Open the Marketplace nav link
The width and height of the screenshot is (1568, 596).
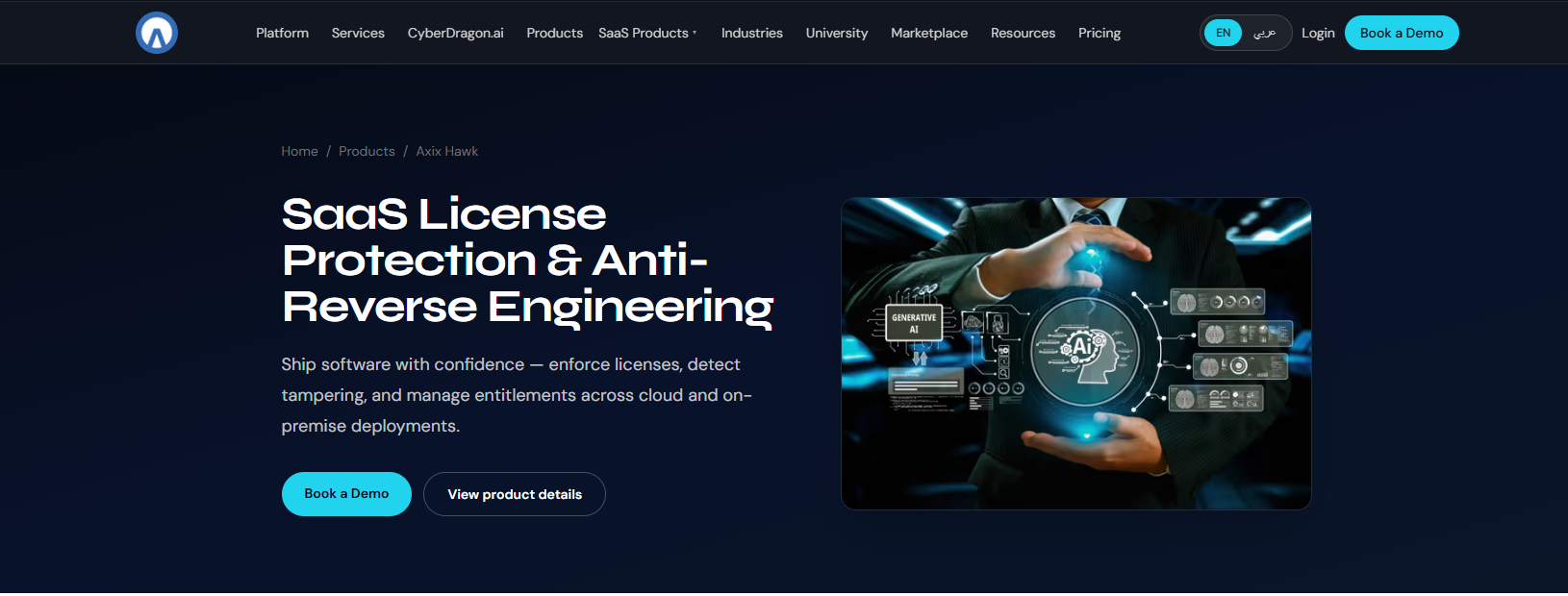929,33
